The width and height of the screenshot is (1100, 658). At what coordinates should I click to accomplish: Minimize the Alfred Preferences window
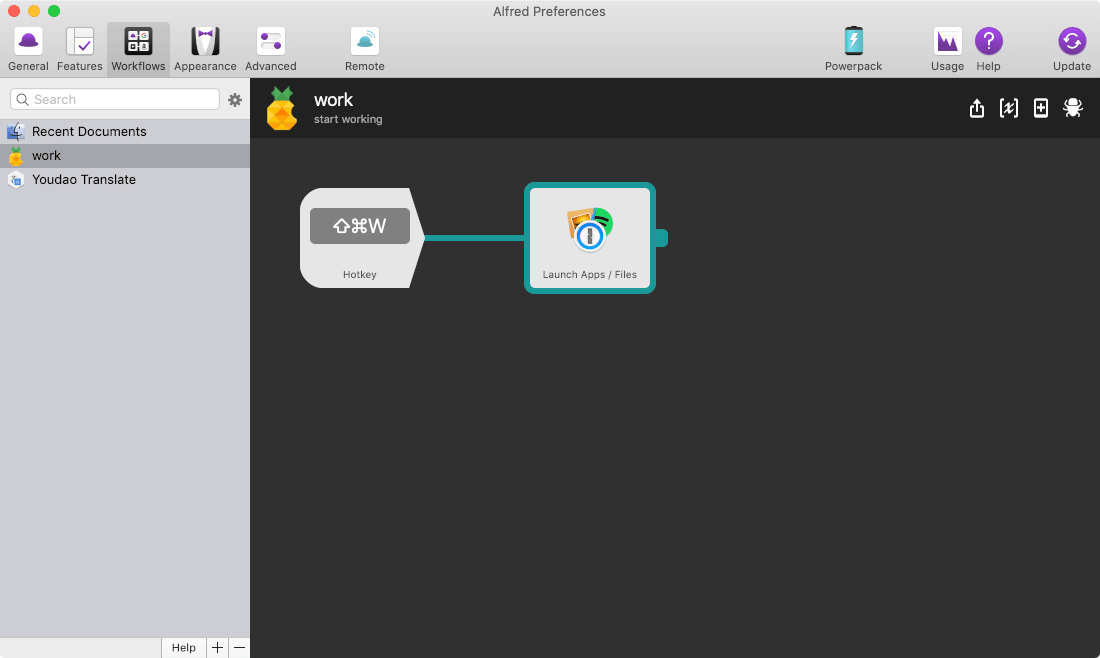[x=34, y=11]
